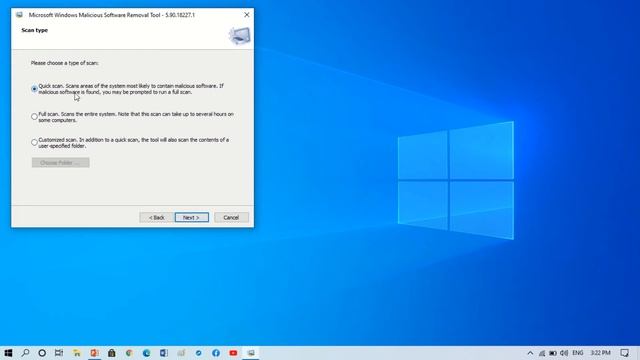Choose the Customized scan radio option
640x360 pixels.
point(34,142)
